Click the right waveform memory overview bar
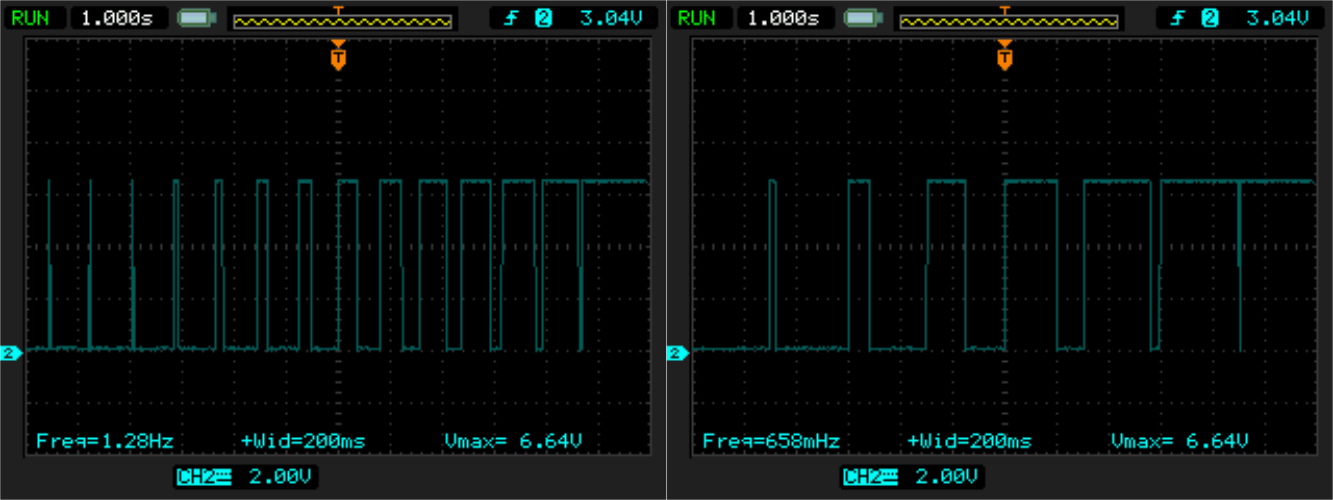The width and height of the screenshot is (1333, 500). click(x=1008, y=20)
